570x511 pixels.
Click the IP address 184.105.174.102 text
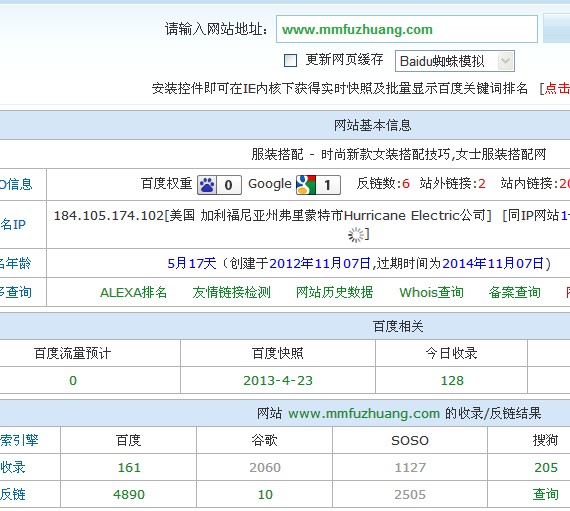tap(109, 216)
